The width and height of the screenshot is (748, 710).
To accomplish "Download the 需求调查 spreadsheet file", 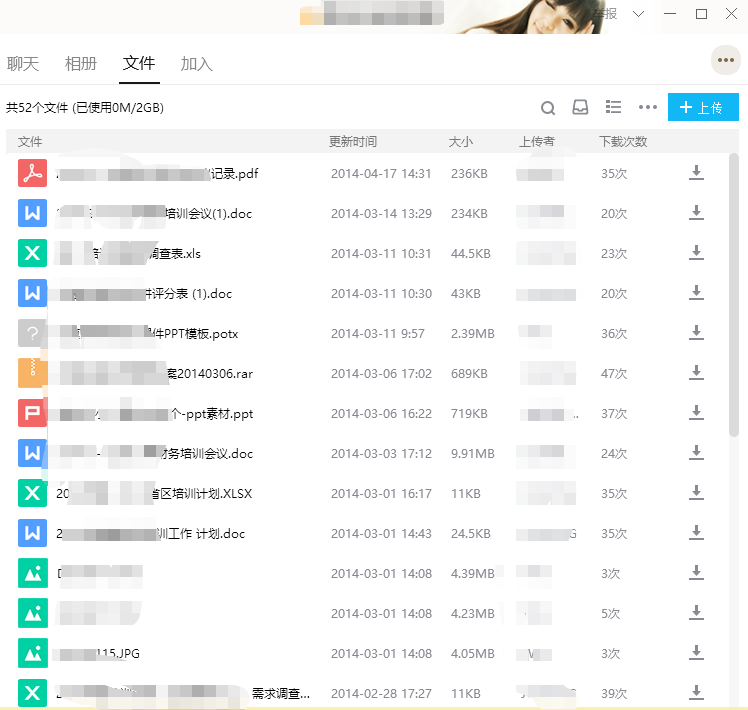I will [x=696, y=693].
